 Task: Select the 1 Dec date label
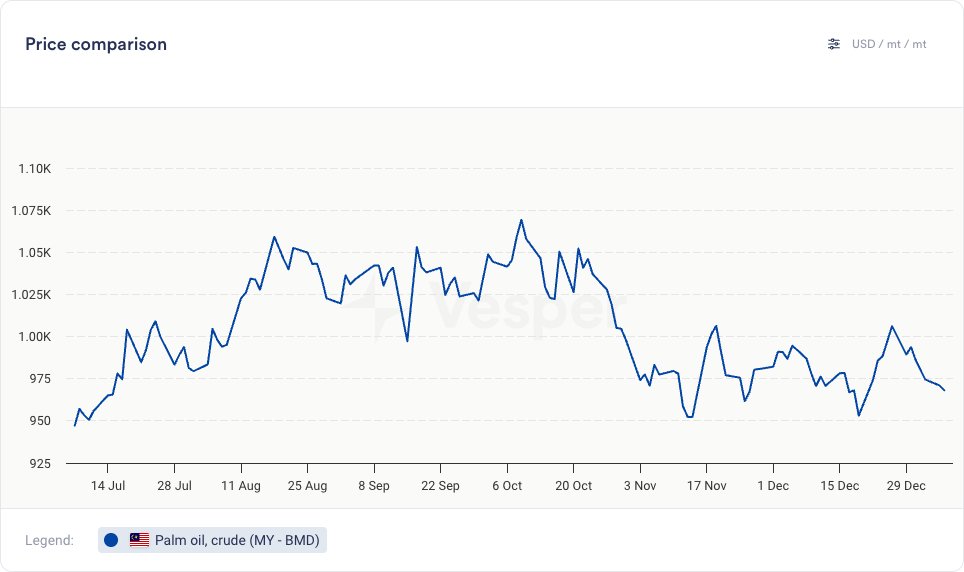coord(773,486)
